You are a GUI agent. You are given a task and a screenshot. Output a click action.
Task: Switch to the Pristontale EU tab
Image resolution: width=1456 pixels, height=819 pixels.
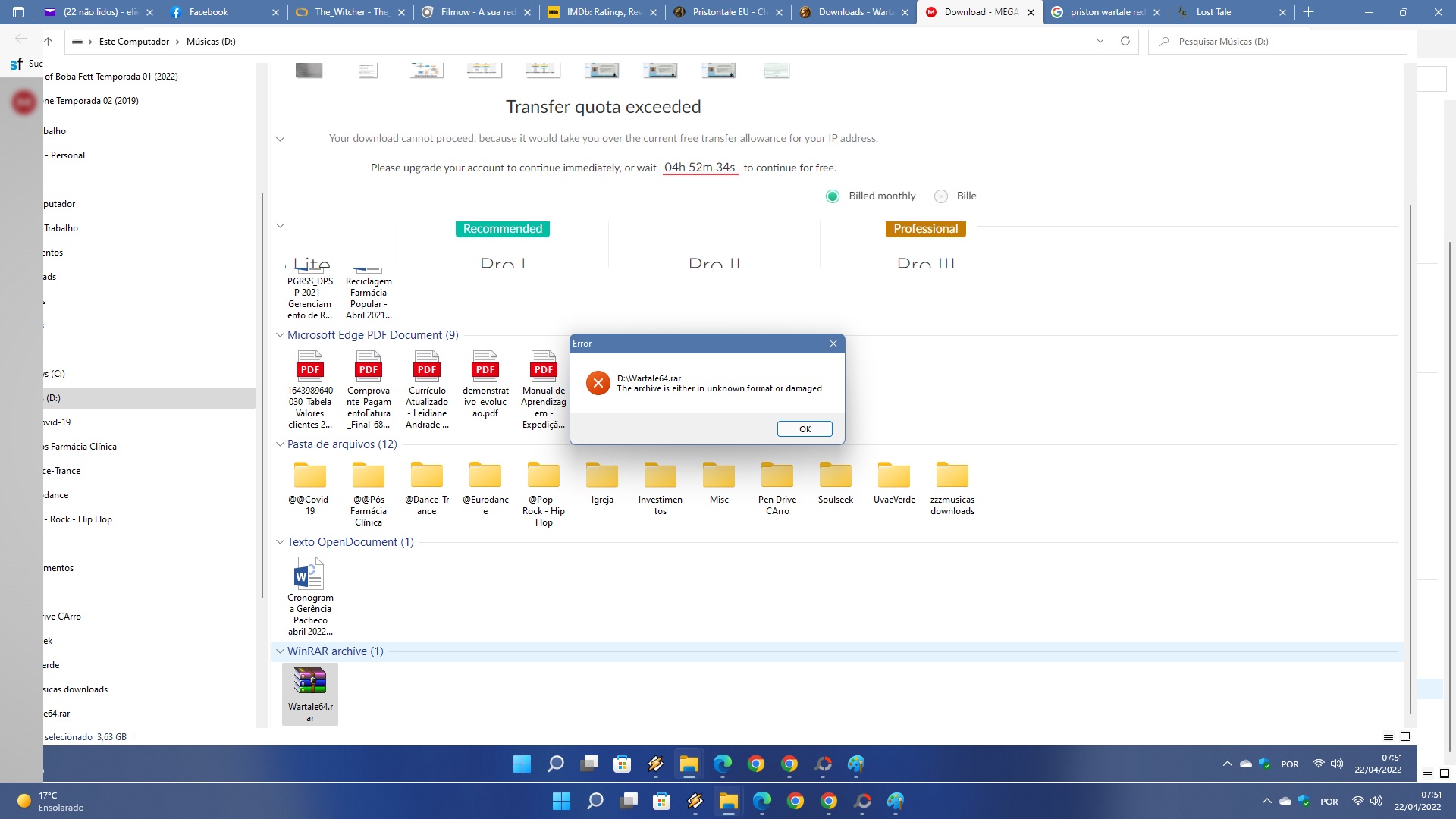tap(730, 12)
